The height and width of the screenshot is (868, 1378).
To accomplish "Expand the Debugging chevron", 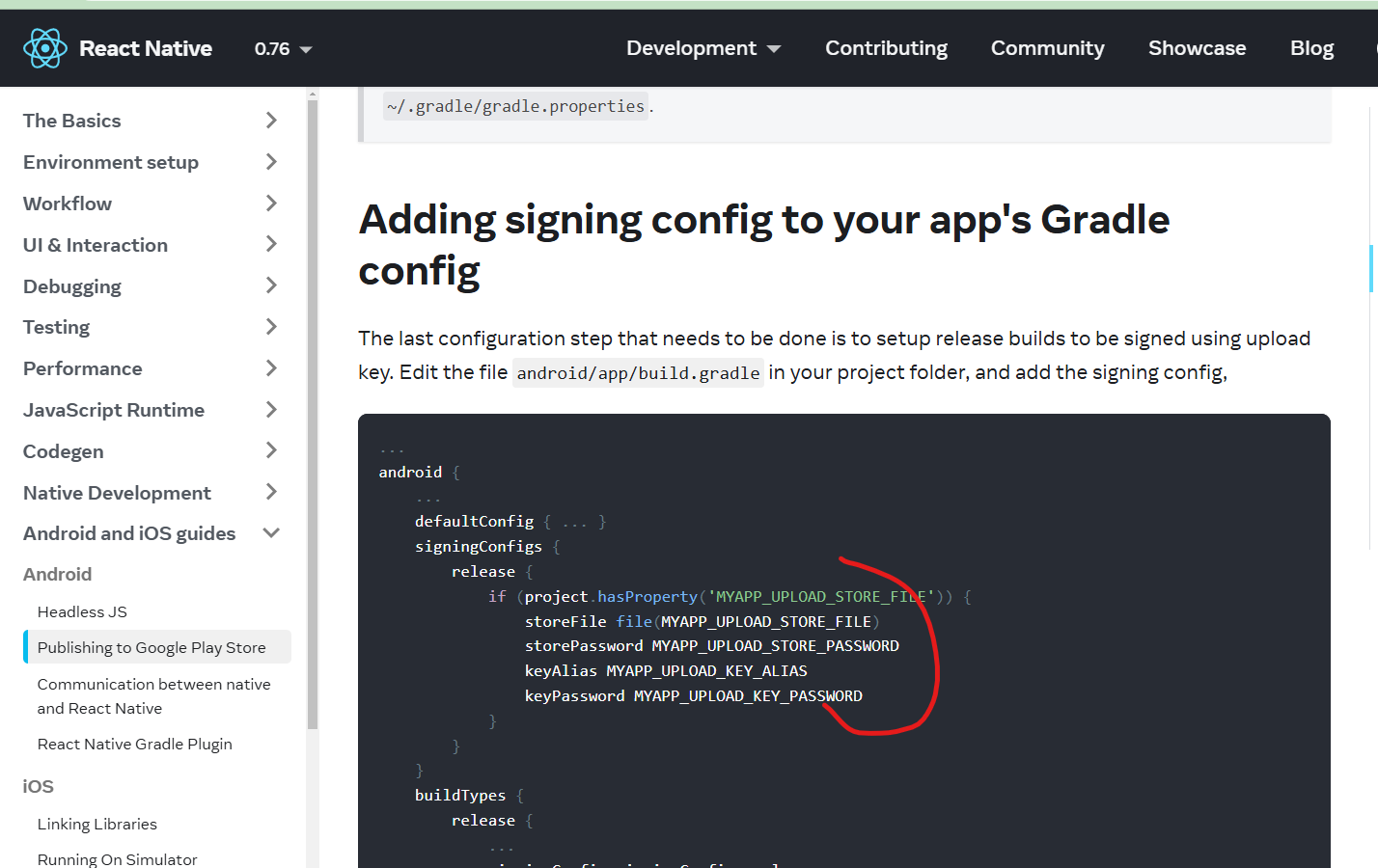I will [x=271, y=285].
